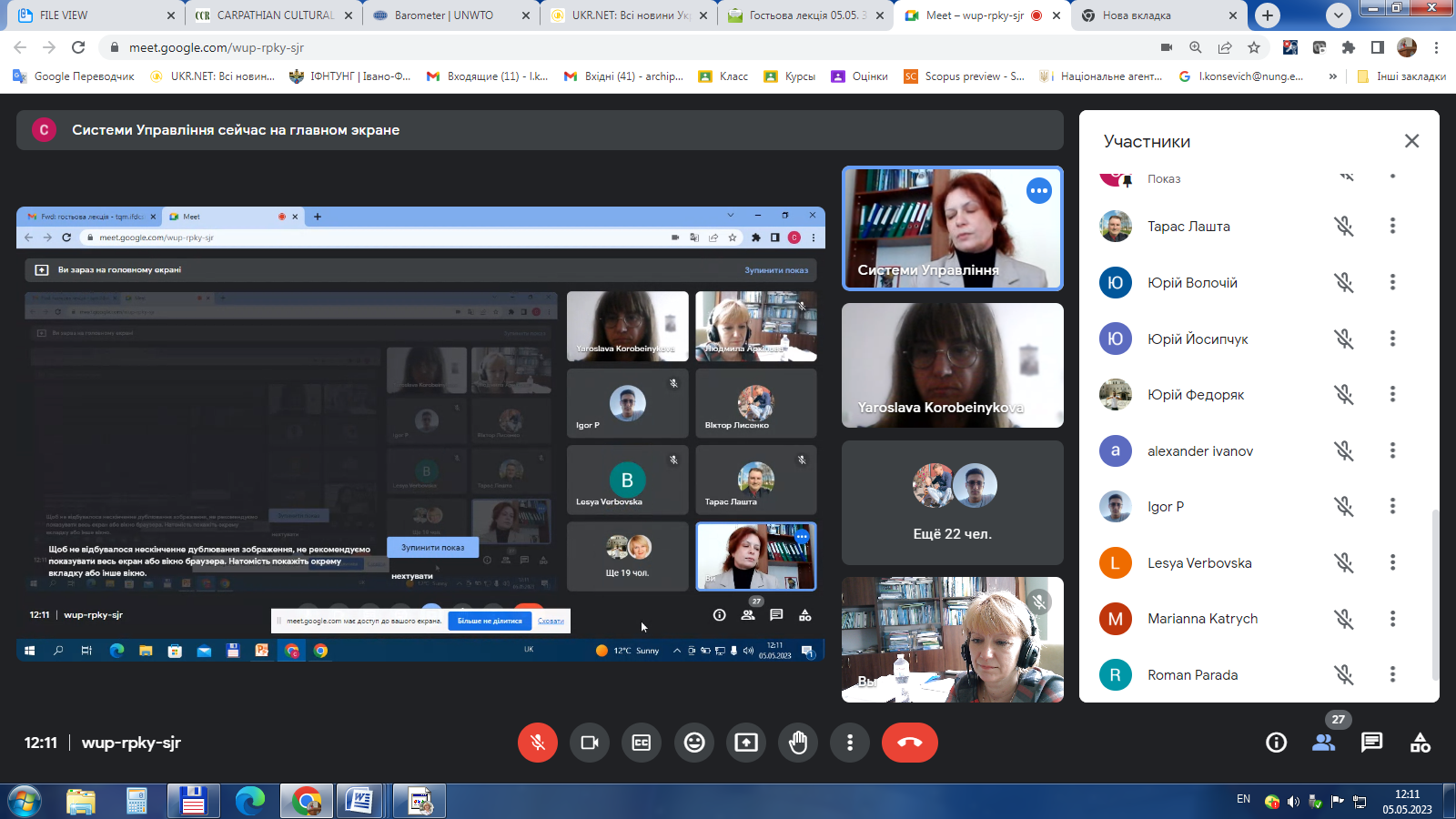This screenshot has width=1456, height=819.
Task: Open more options for Тарас Лашта
Action: coord(1392,226)
